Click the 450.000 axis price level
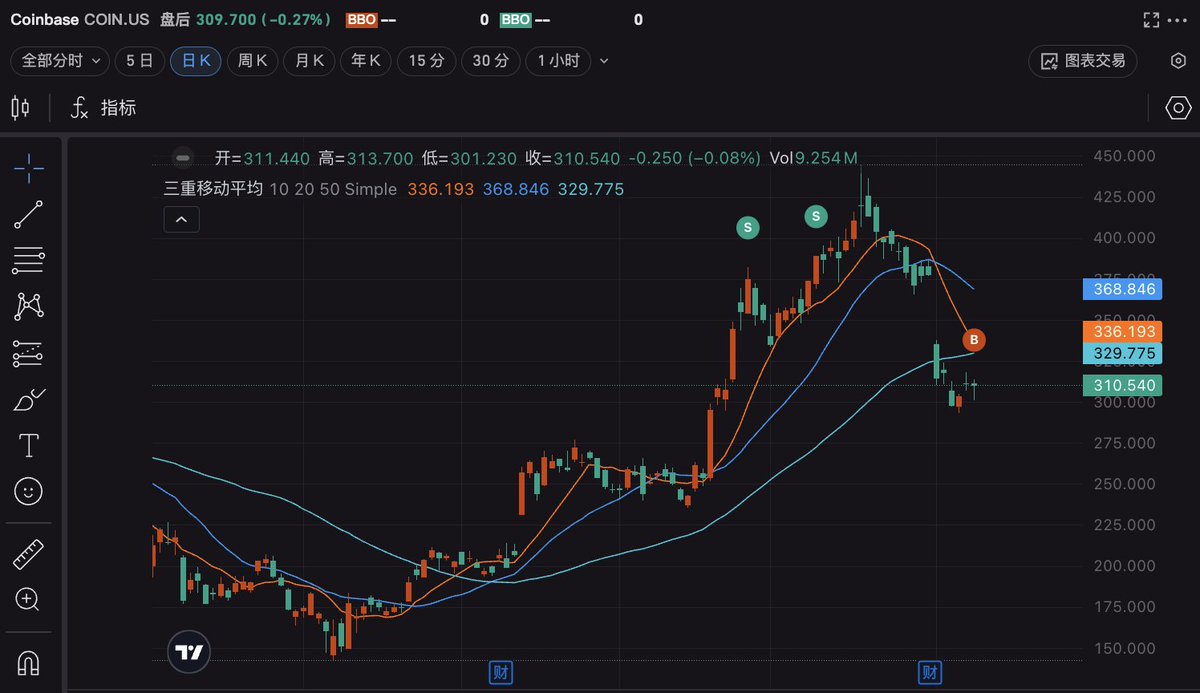 (x=1126, y=156)
